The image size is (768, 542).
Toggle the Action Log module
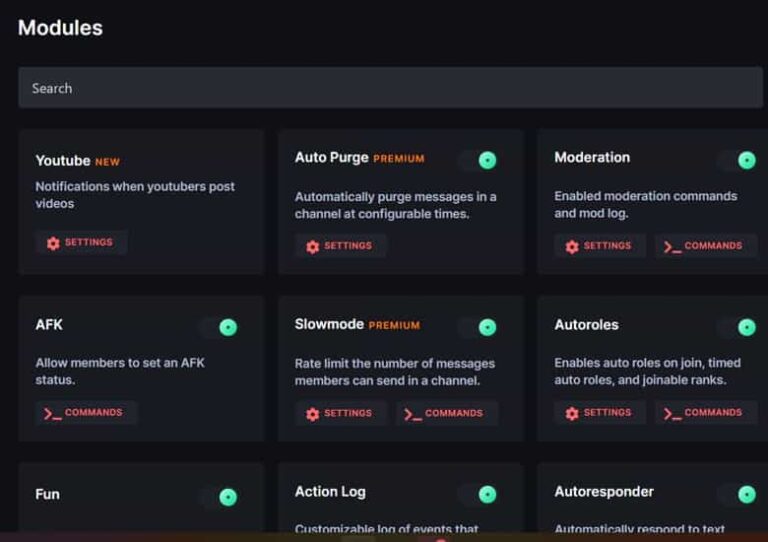point(478,494)
